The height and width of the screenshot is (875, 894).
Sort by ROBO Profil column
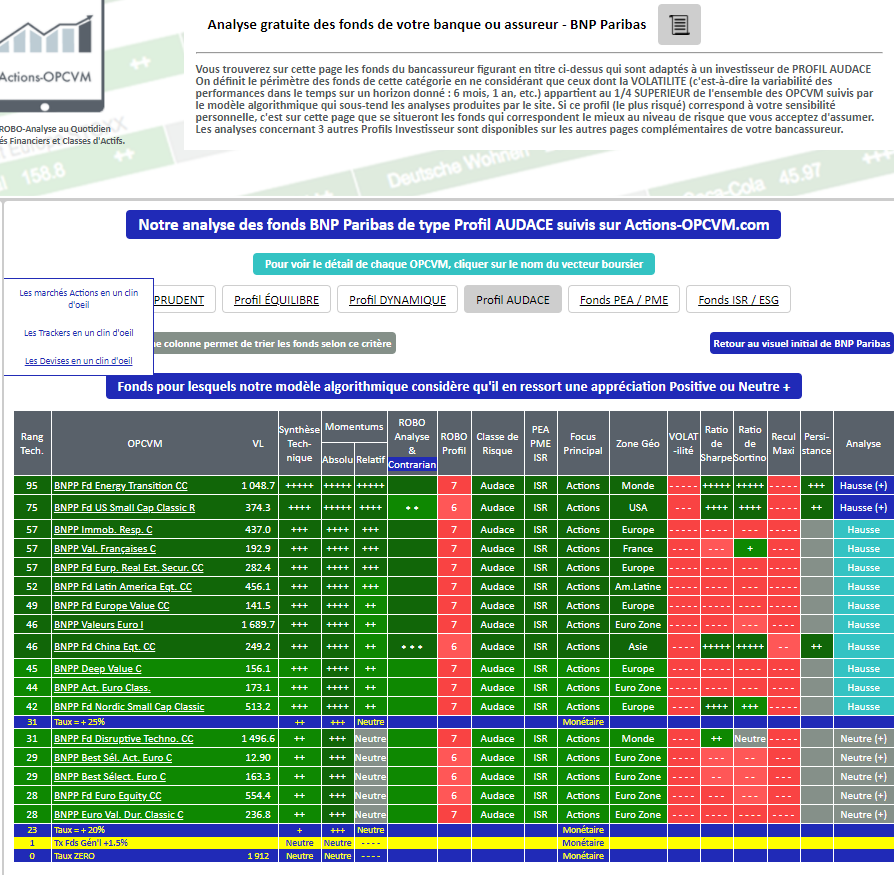[454, 443]
